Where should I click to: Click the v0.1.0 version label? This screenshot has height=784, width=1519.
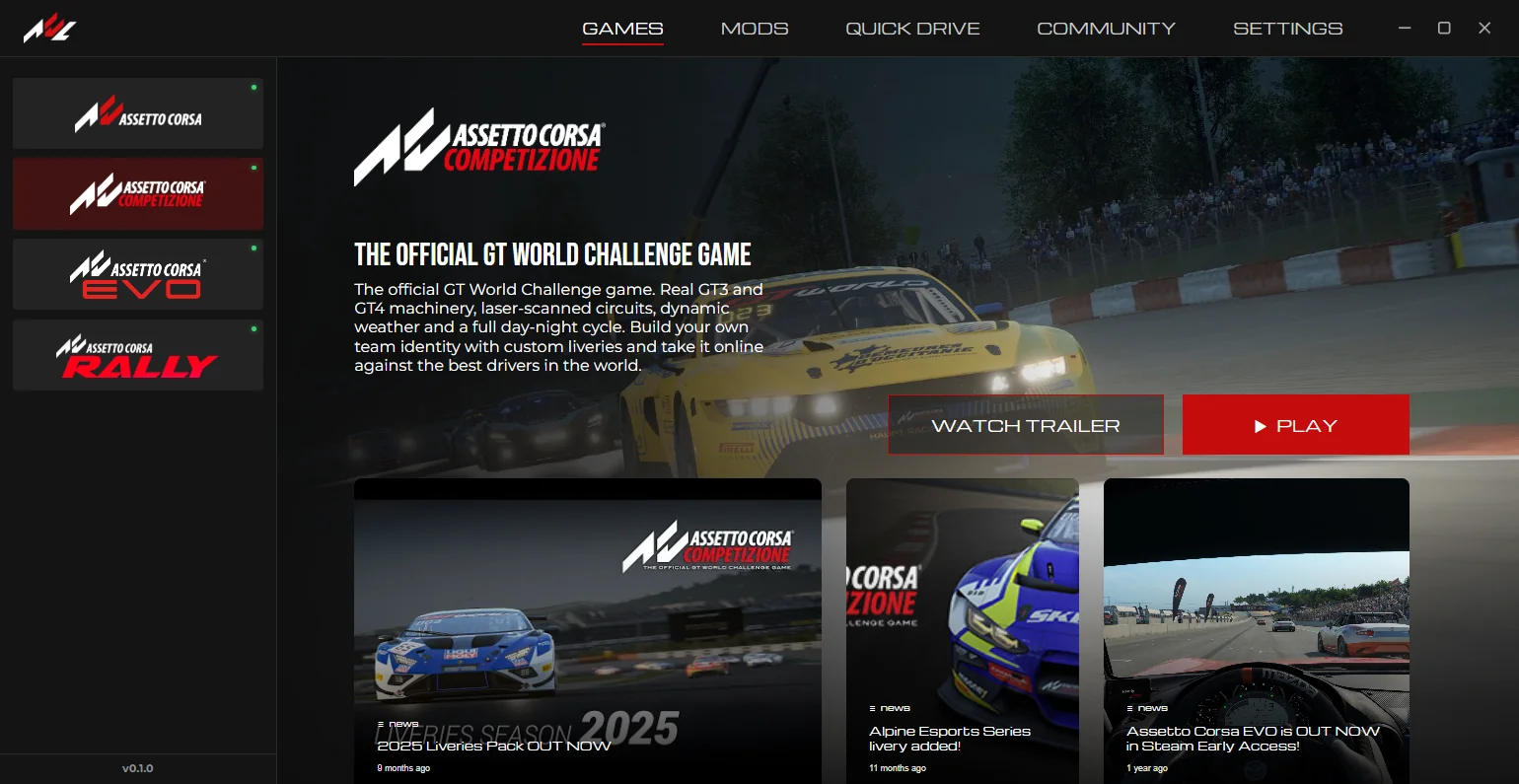tap(138, 768)
